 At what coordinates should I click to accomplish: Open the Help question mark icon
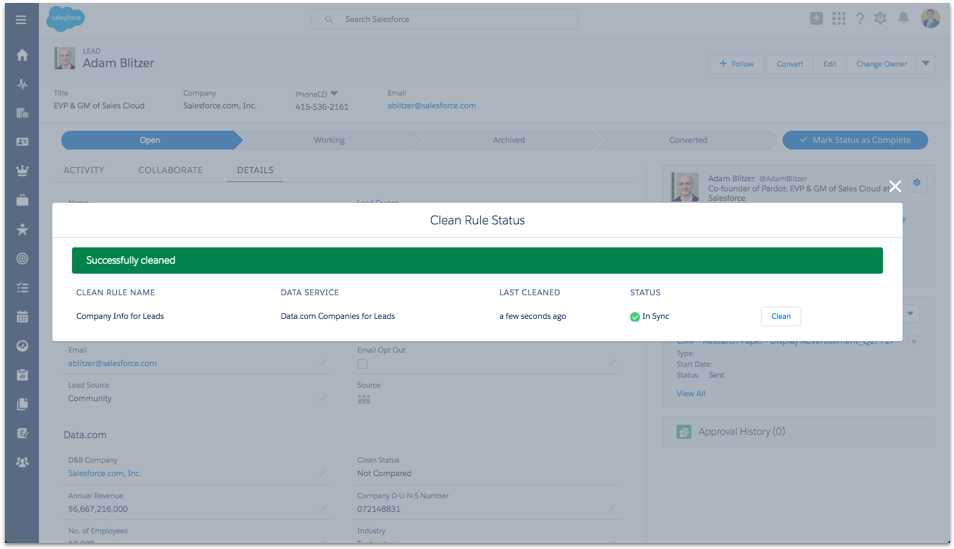pos(860,19)
